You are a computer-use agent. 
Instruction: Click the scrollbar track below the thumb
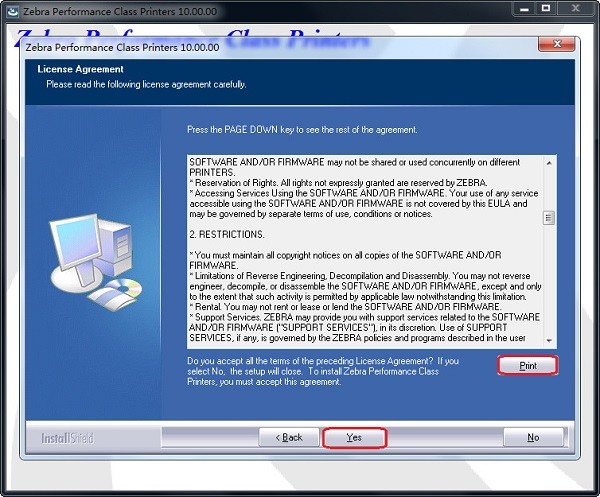pyautogui.click(x=548, y=290)
